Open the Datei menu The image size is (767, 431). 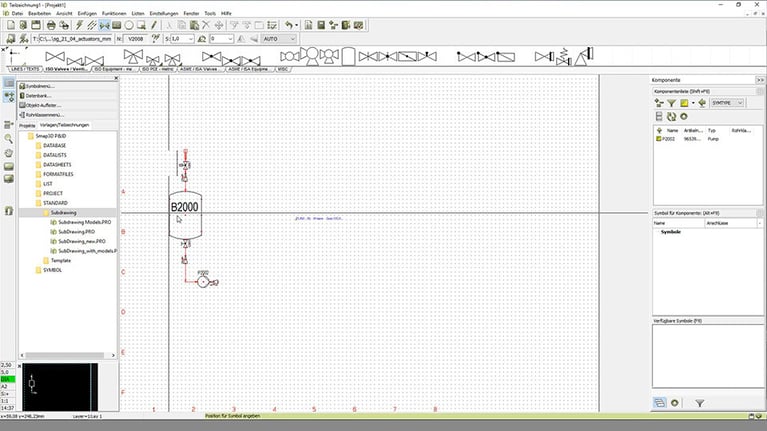pos(17,13)
